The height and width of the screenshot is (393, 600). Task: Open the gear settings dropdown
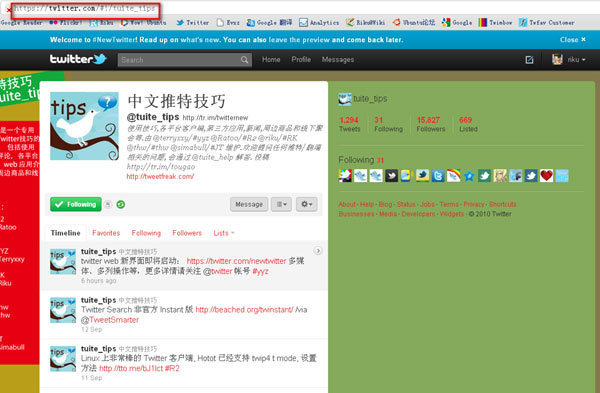(307, 204)
